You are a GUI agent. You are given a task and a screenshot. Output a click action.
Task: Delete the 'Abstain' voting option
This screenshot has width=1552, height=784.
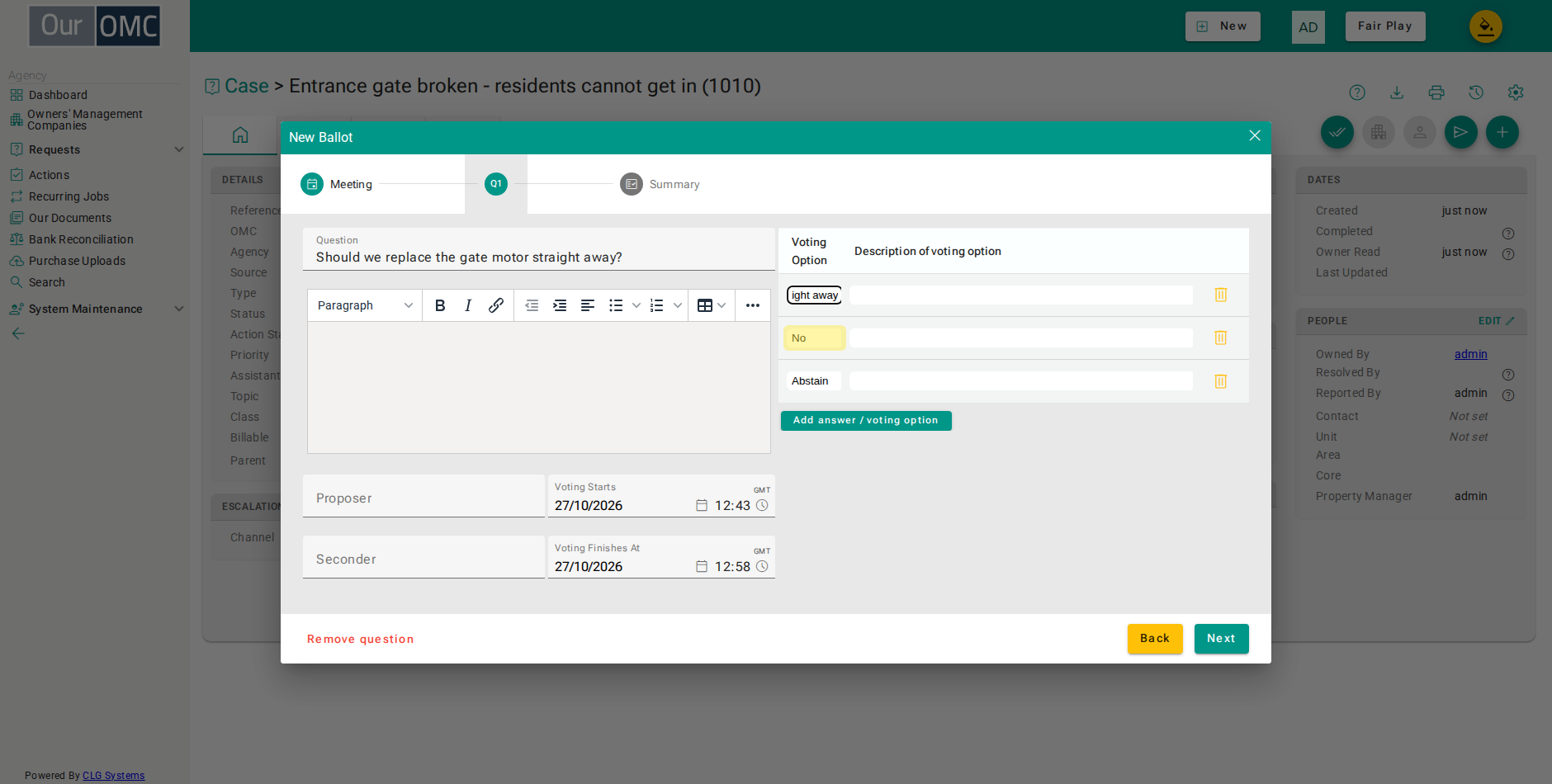1221,381
